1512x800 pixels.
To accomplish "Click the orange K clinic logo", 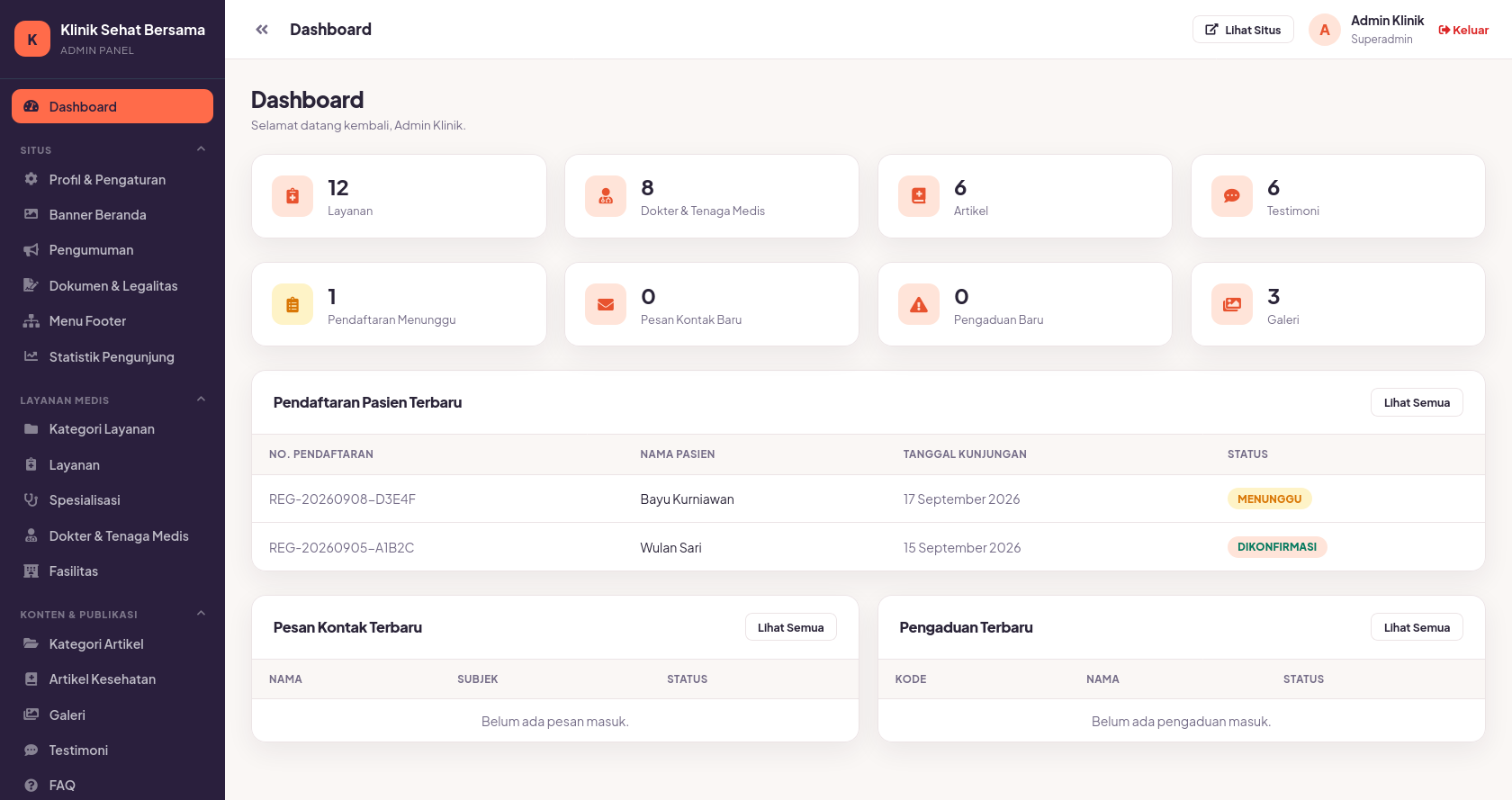I will pyautogui.click(x=32, y=39).
